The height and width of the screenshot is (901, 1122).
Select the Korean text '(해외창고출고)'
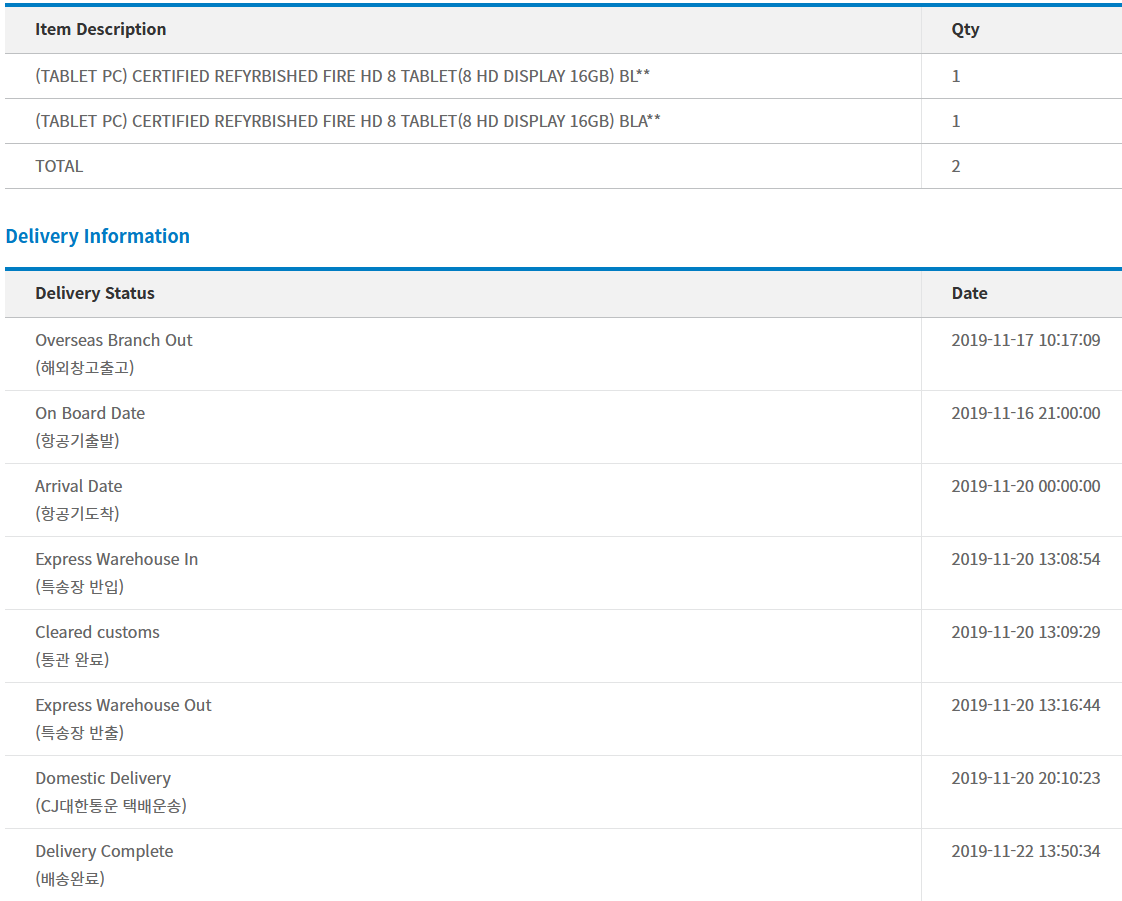(84, 368)
